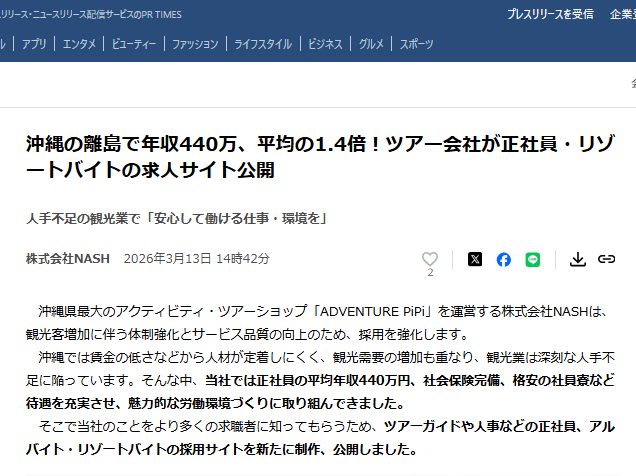Switch to the ビジネス category
The width and height of the screenshot is (636, 476).
325,44
